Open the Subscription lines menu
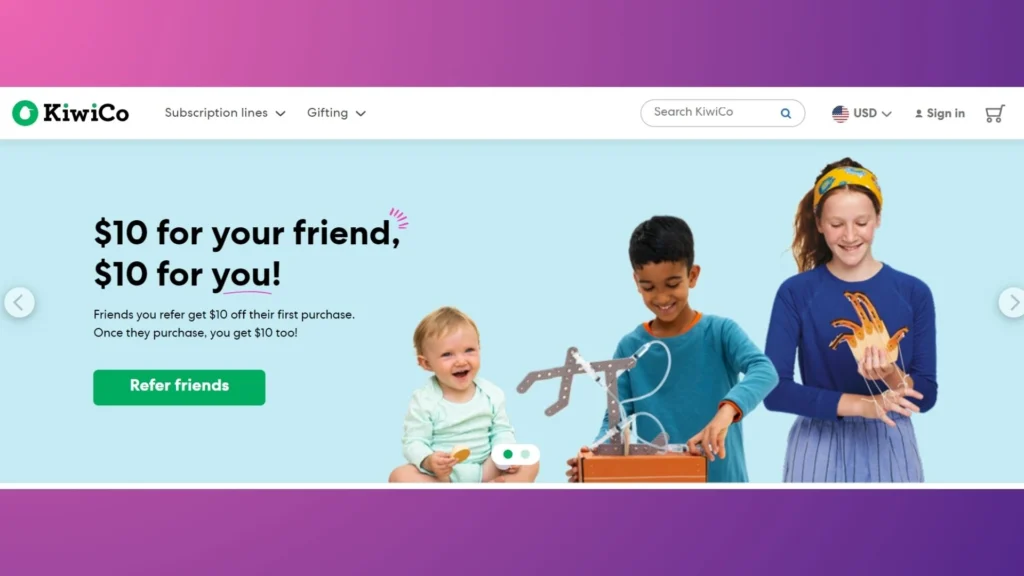The image size is (1024, 576). (225, 113)
